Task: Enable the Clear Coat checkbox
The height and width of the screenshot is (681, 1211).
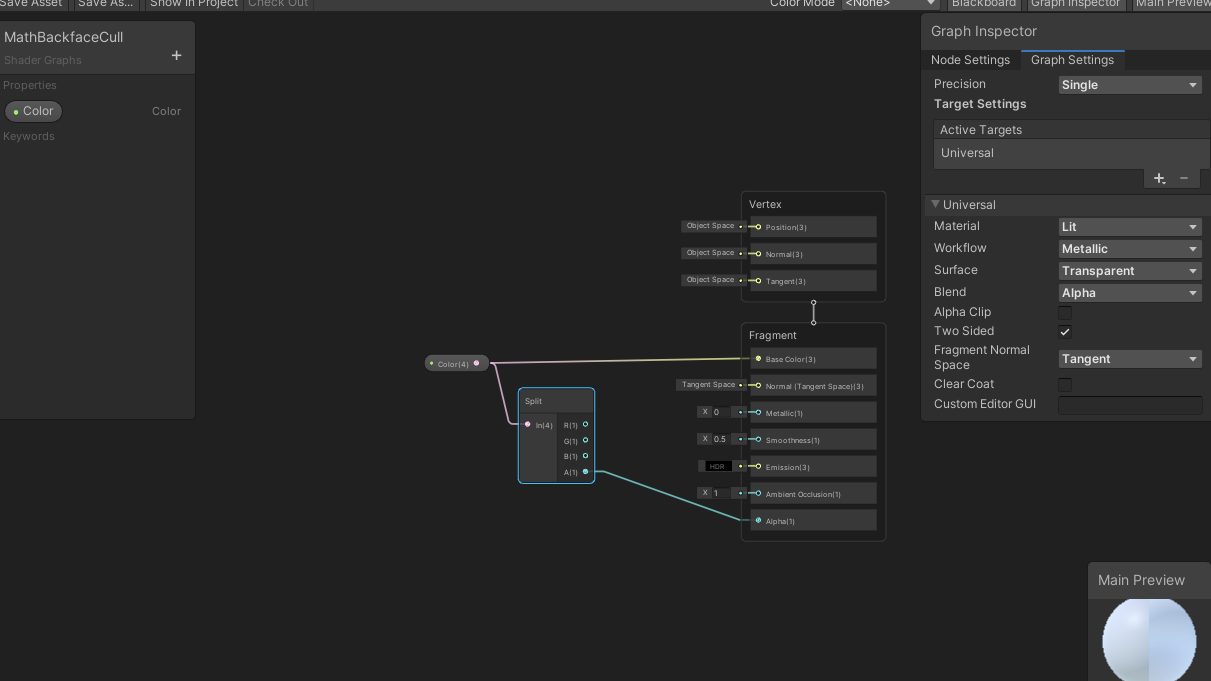Action: coord(1065,385)
